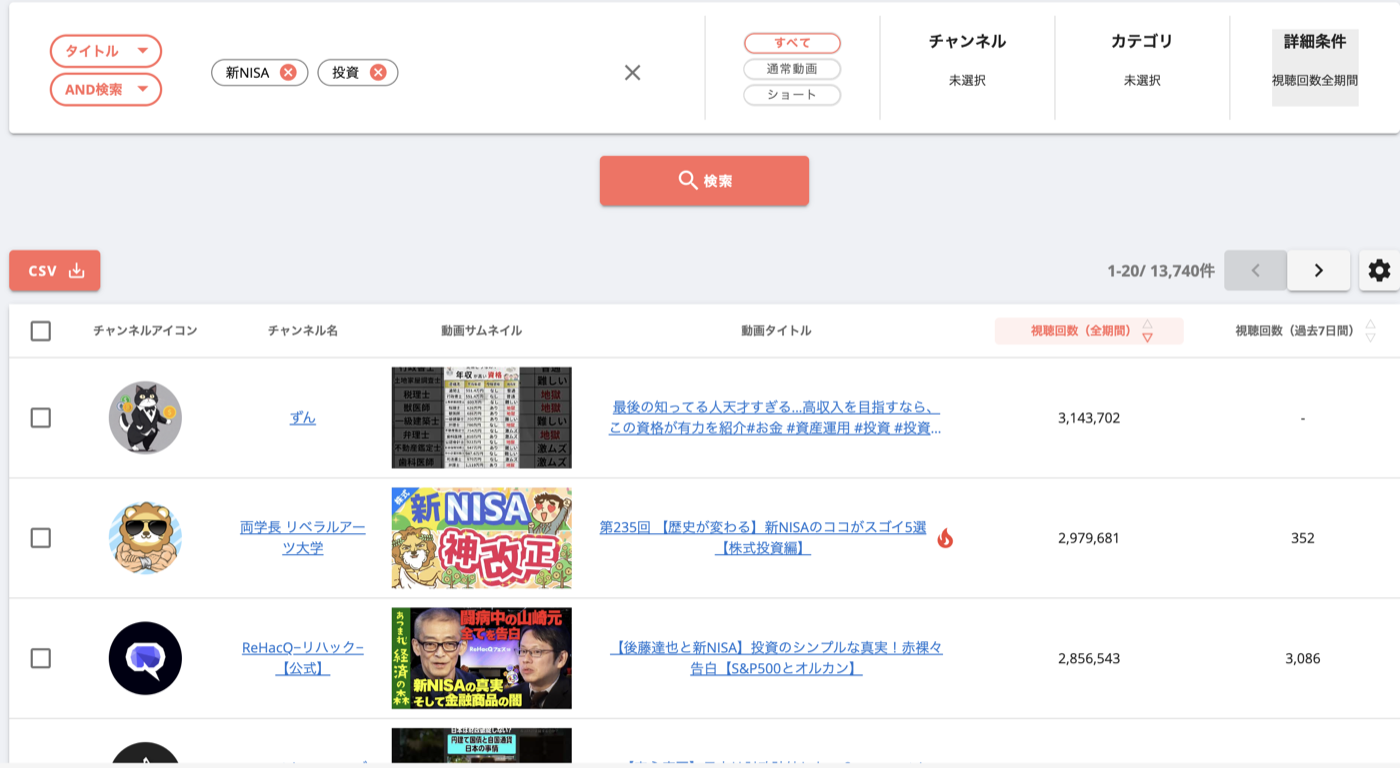Open ずん channel cat avatar
Image resolution: width=1400 pixels, height=768 pixels.
pos(145,418)
